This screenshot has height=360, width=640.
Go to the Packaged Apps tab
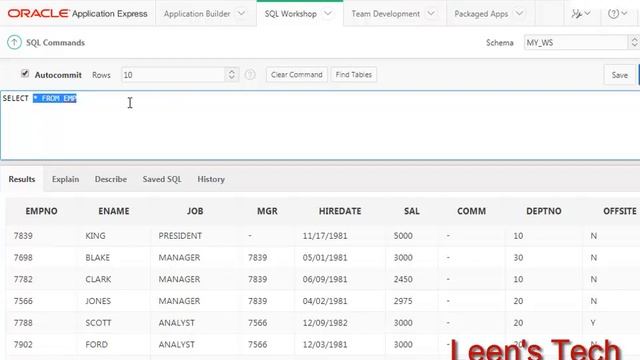coord(481,13)
